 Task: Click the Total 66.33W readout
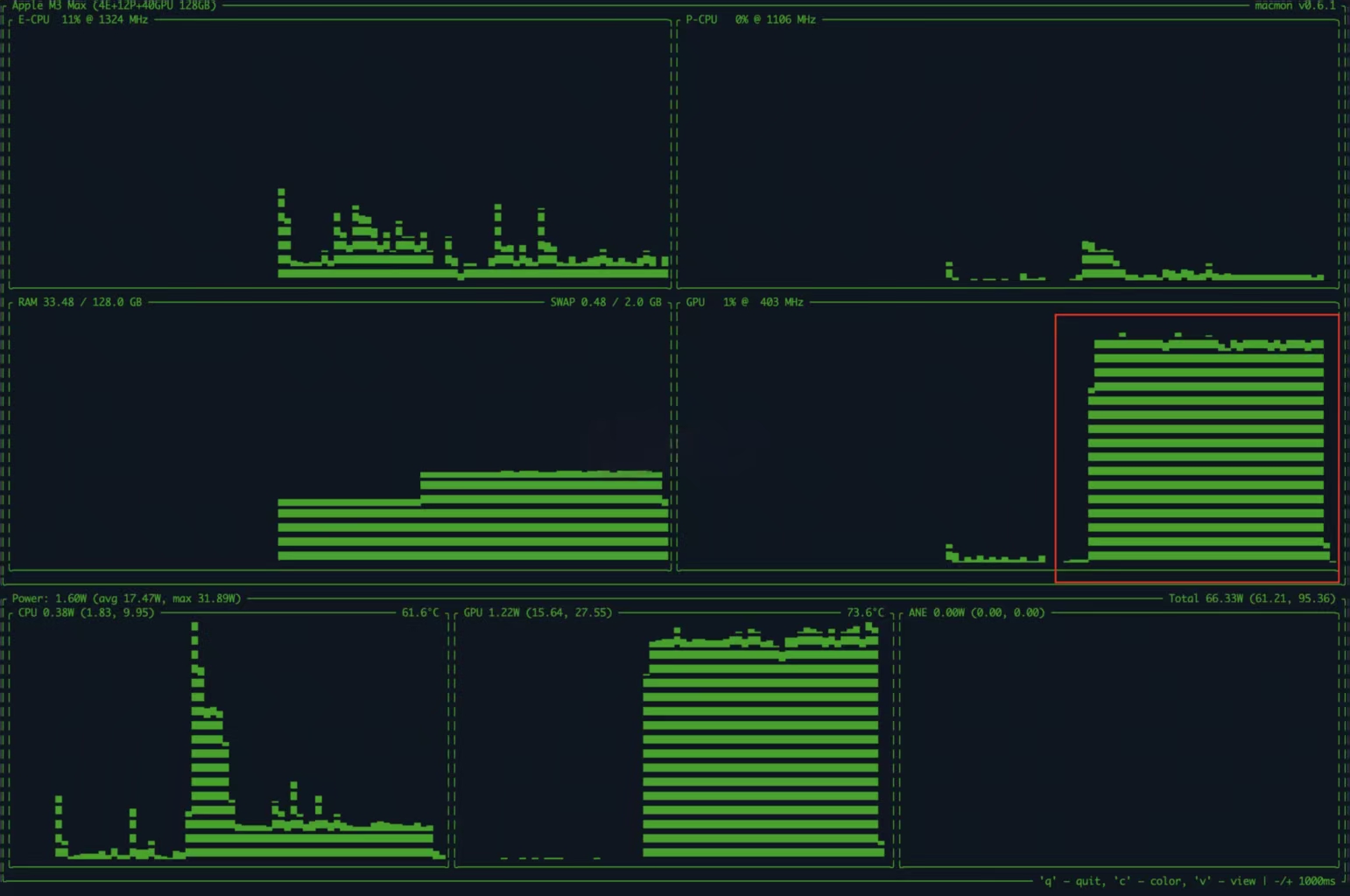pos(1252,598)
